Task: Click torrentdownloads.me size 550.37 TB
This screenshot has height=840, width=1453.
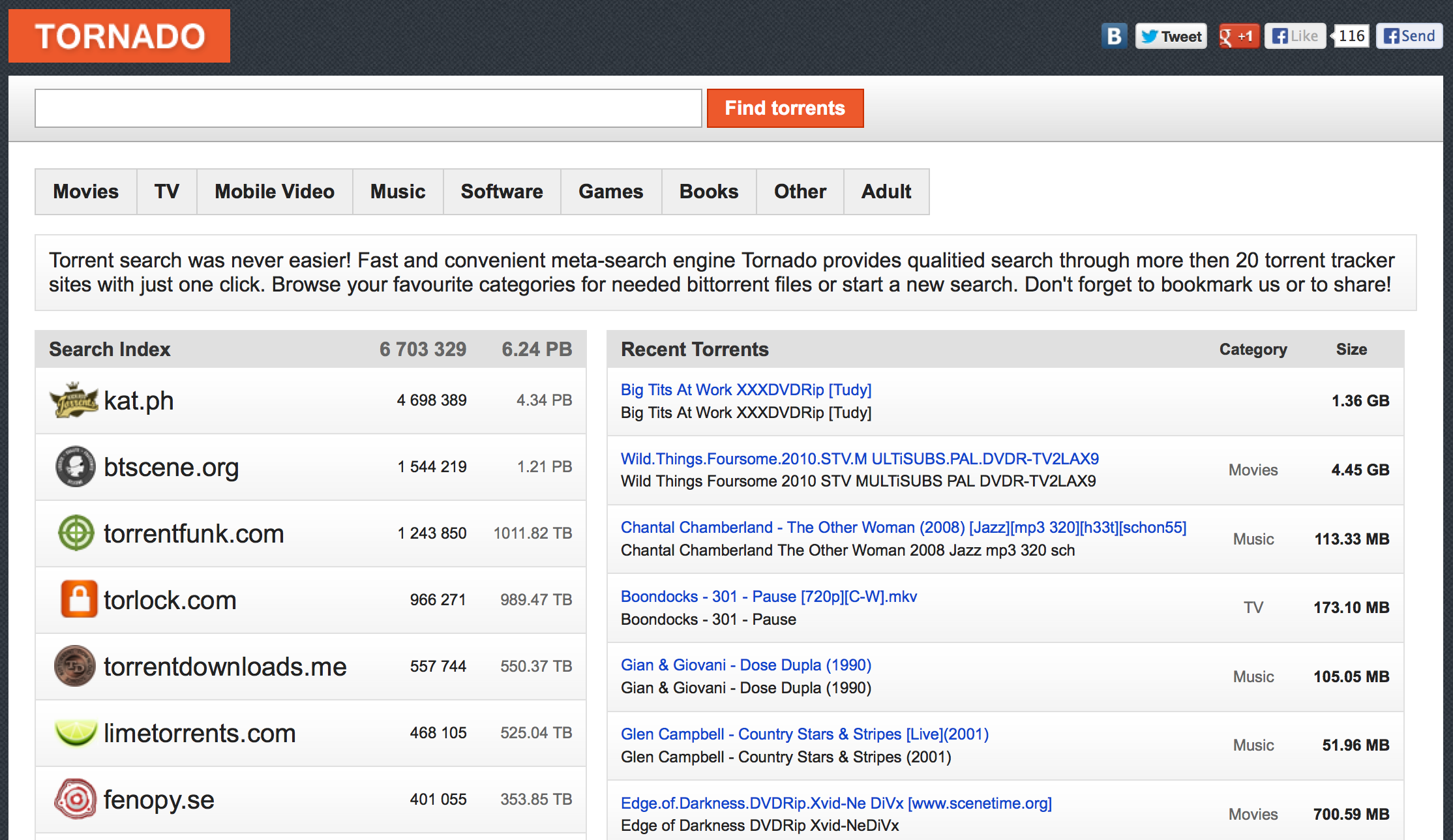Action: pos(536,667)
